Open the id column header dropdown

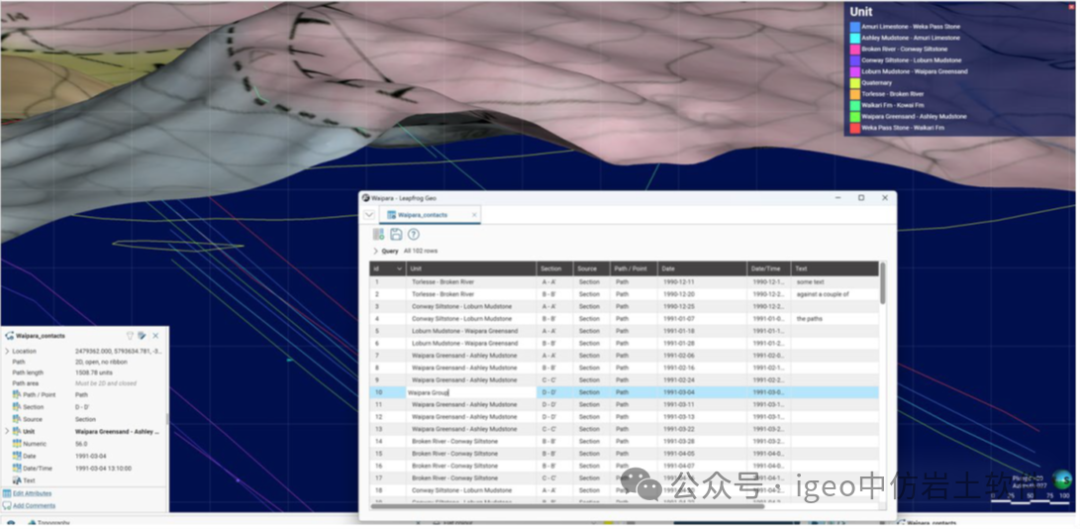[400, 269]
